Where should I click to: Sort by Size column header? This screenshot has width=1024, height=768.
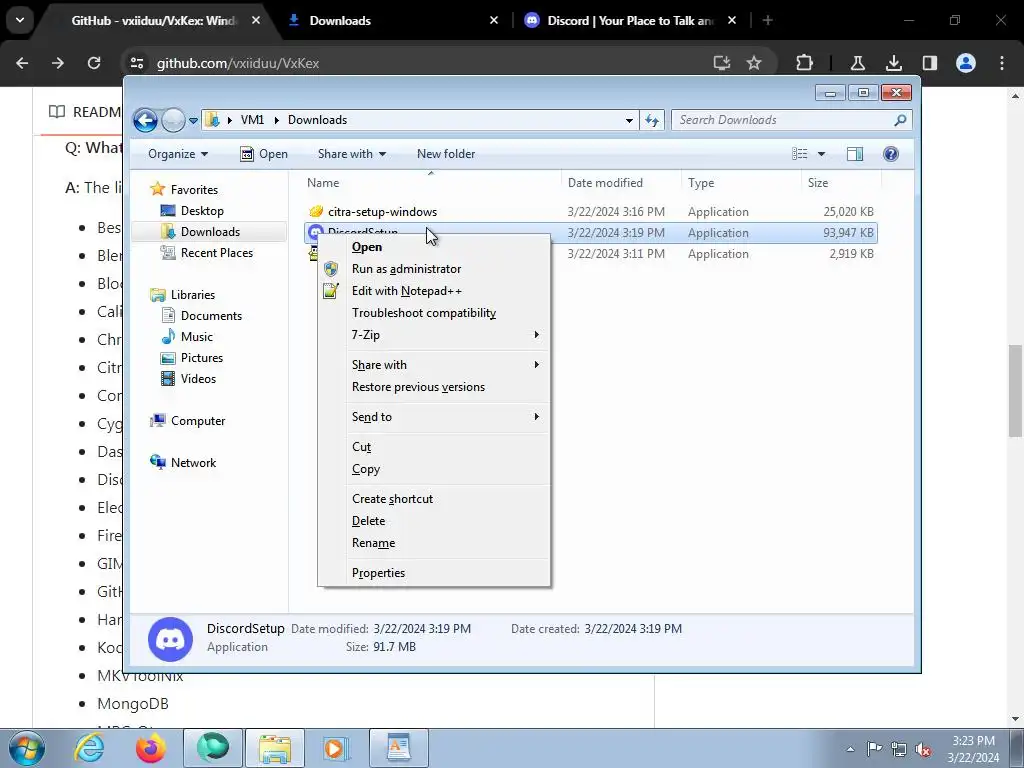click(x=841, y=183)
